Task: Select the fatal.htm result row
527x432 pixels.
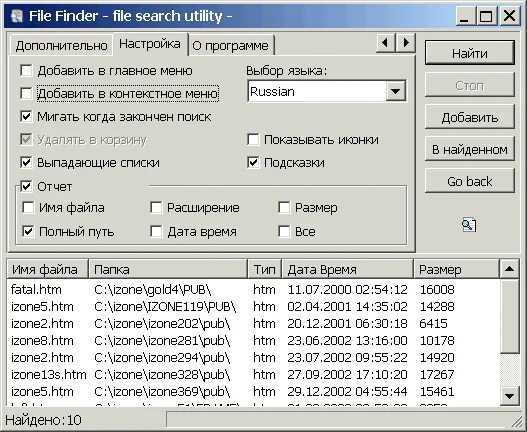Action: tap(253, 289)
